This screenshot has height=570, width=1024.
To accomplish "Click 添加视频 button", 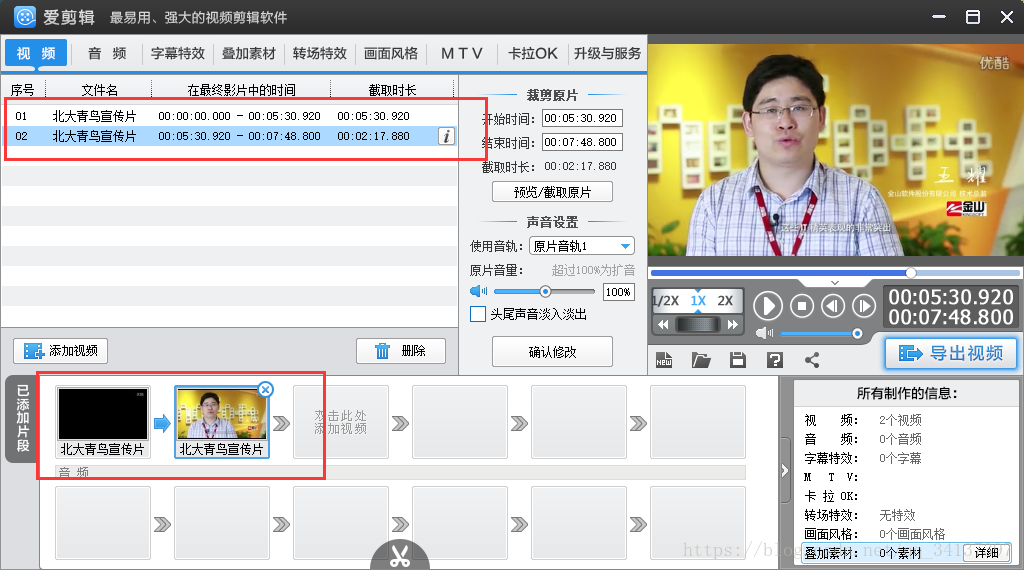I will [61, 351].
